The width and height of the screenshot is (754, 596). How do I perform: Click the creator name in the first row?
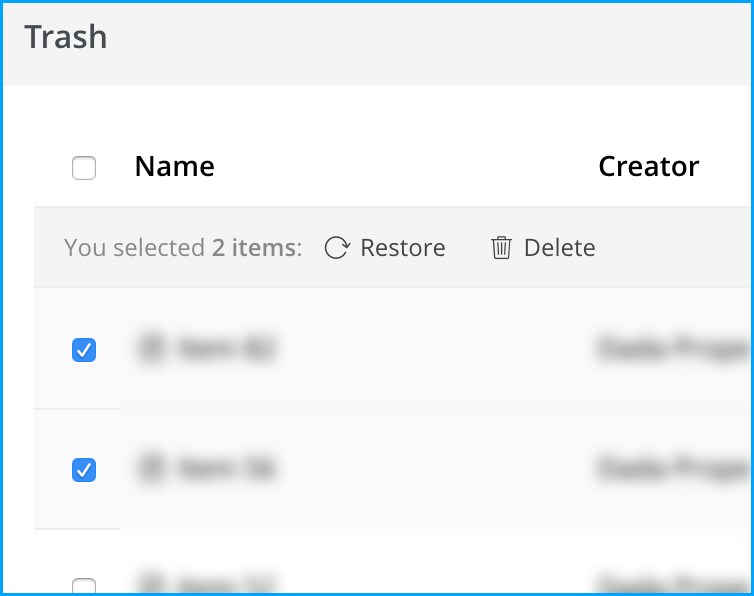click(673, 348)
